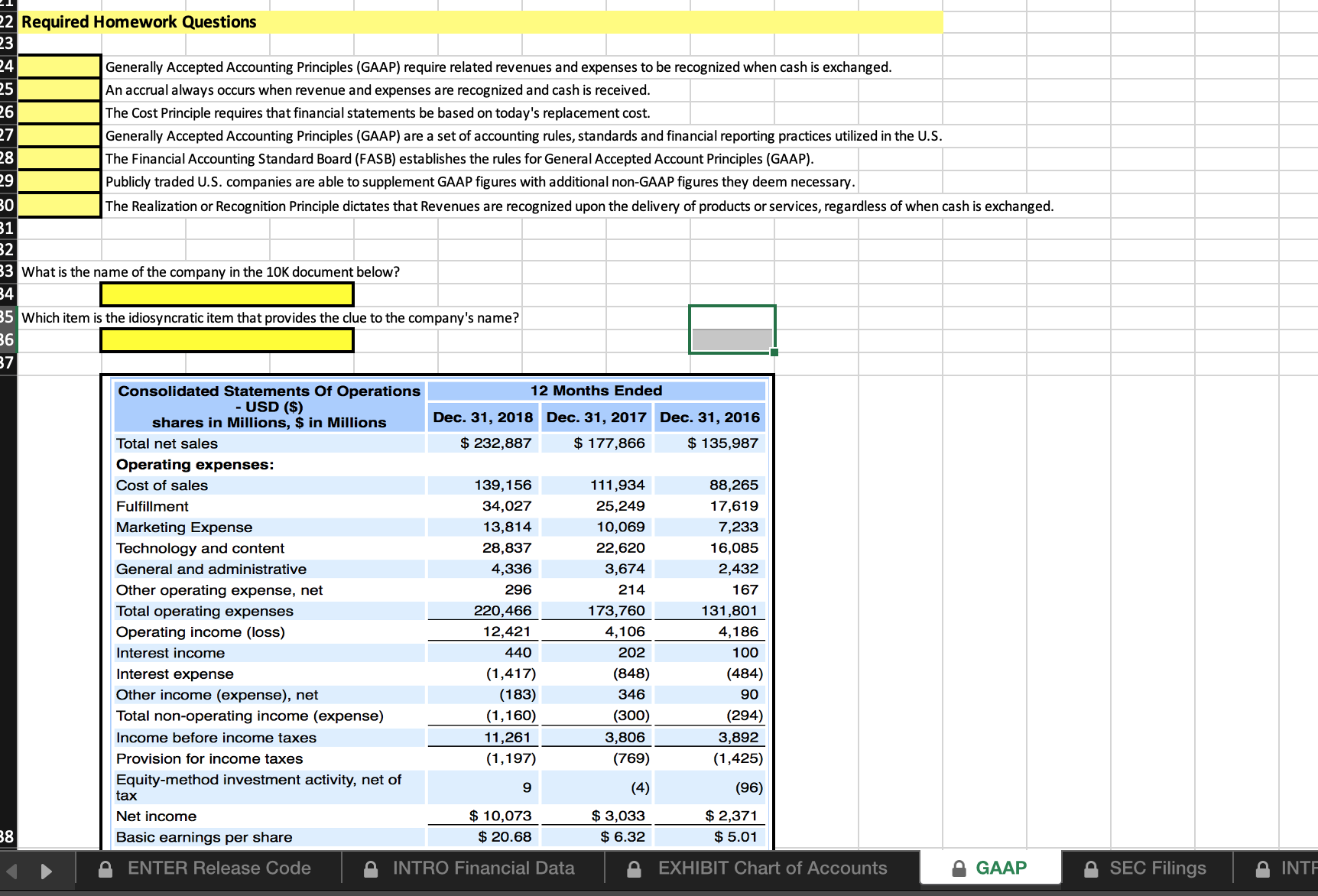Image resolution: width=1318 pixels, height=896 pixels.
Task: Click '220,466' total operating expenses value
Action: (502, 610)
